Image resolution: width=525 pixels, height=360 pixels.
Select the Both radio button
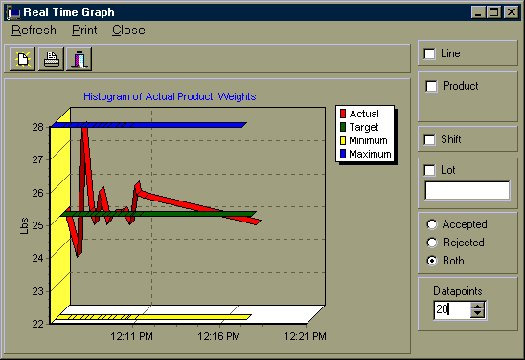(432, 261)
